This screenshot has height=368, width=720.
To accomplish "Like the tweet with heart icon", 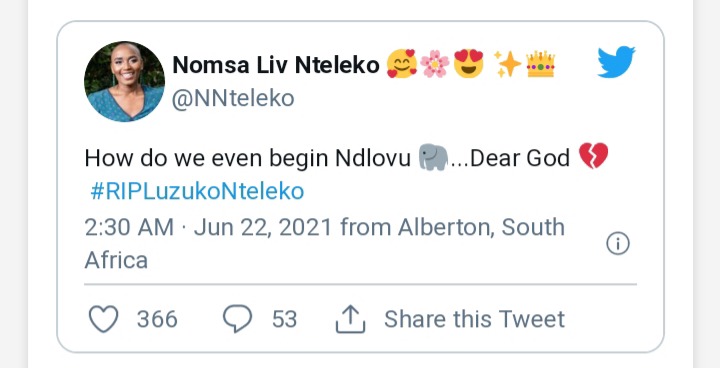I will tap(103, 319).
